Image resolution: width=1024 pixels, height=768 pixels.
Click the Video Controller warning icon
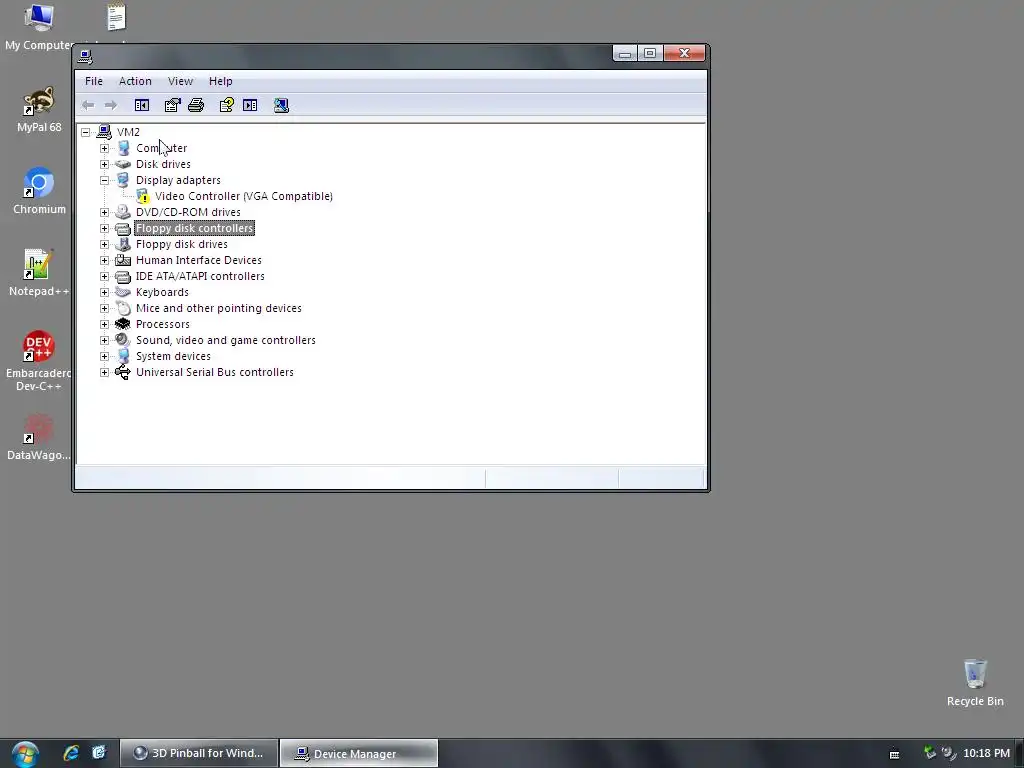(x=142, y=196)
